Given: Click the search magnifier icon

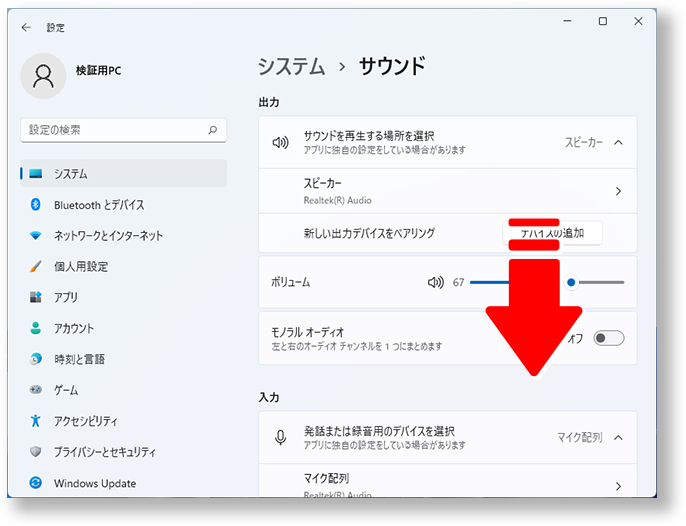Looking at the screenshot, I should coord(213,130).
